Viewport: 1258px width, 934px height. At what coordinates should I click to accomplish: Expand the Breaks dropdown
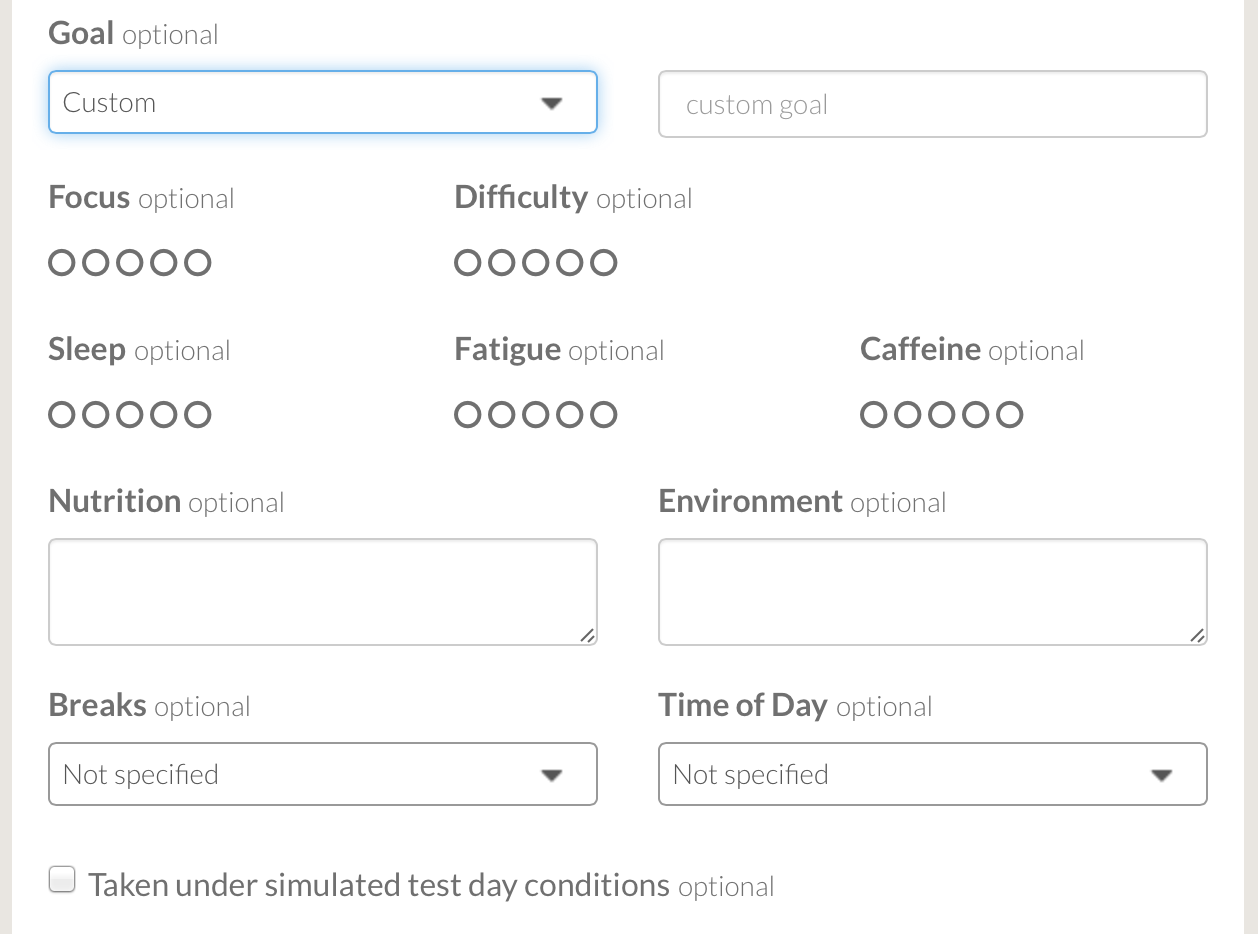click(x=322, y=774)
